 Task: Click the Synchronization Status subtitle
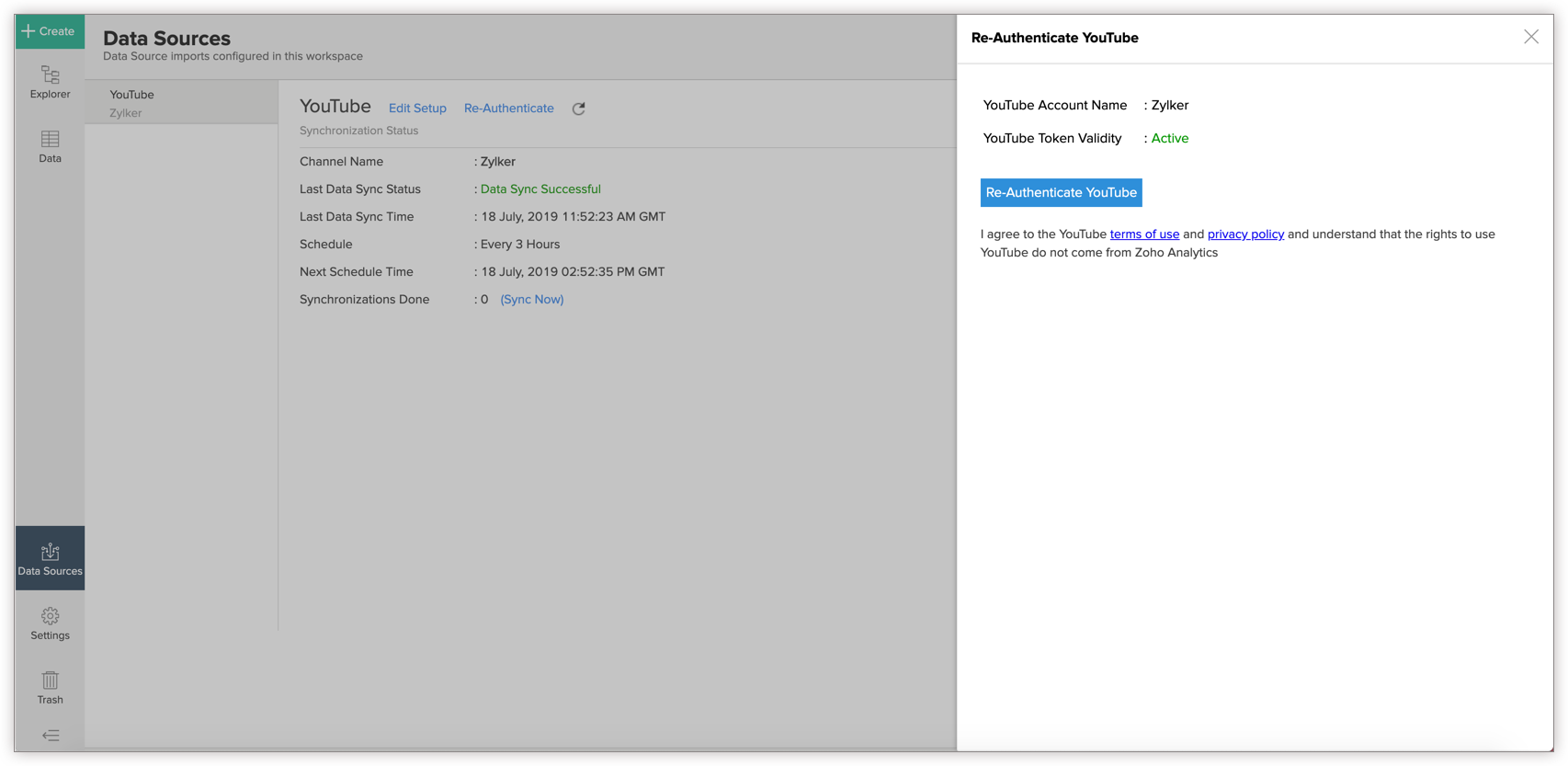pos(358,131)
